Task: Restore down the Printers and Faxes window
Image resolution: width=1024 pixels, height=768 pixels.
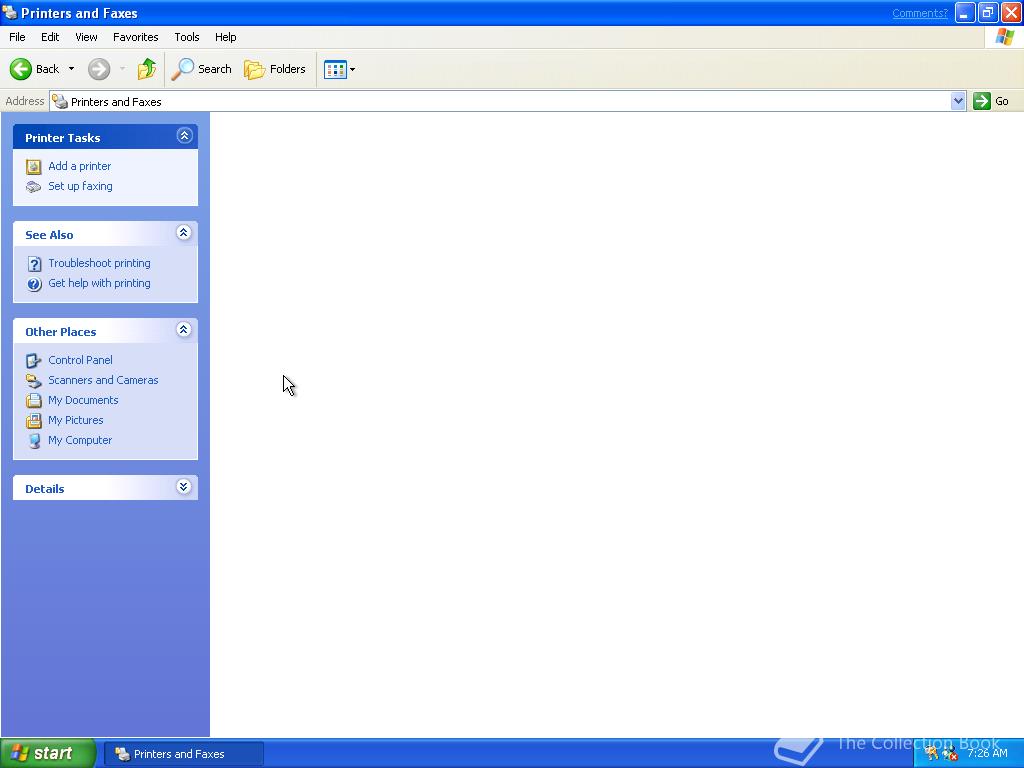Action: (x=987, y=12)
